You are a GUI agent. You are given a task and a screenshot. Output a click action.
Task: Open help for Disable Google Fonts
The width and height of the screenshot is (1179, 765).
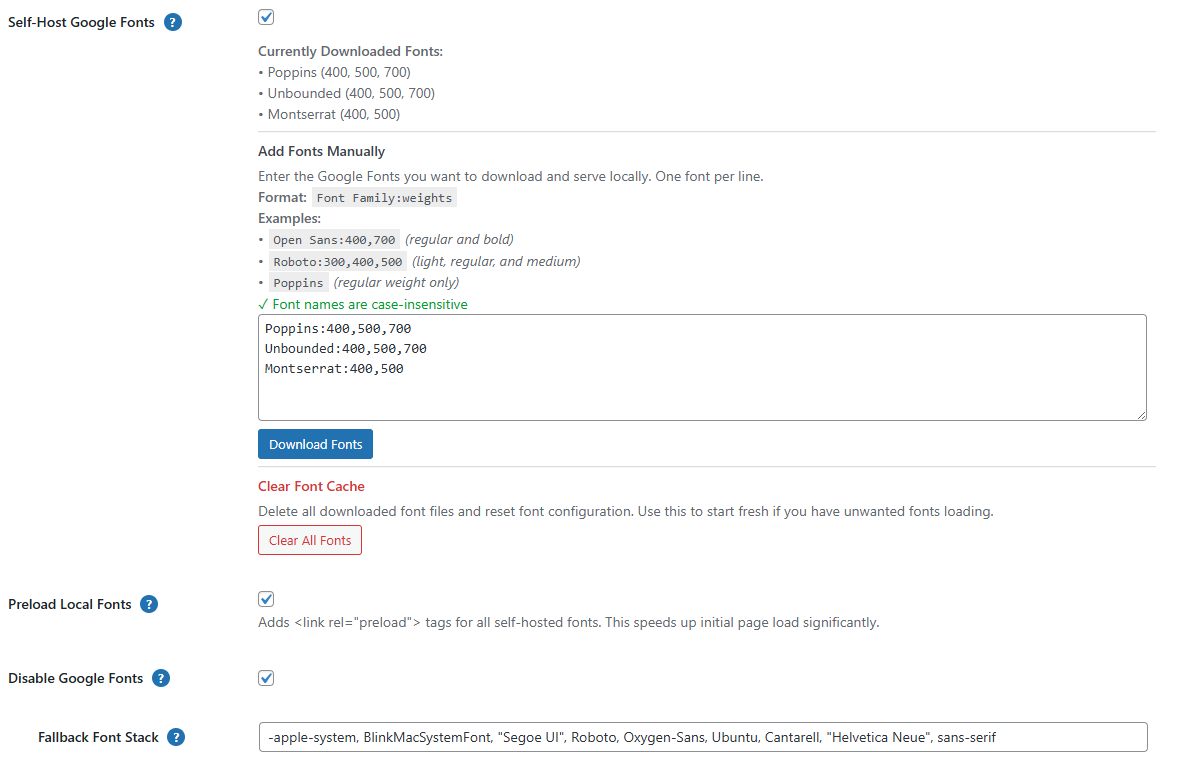pos(161,678)
